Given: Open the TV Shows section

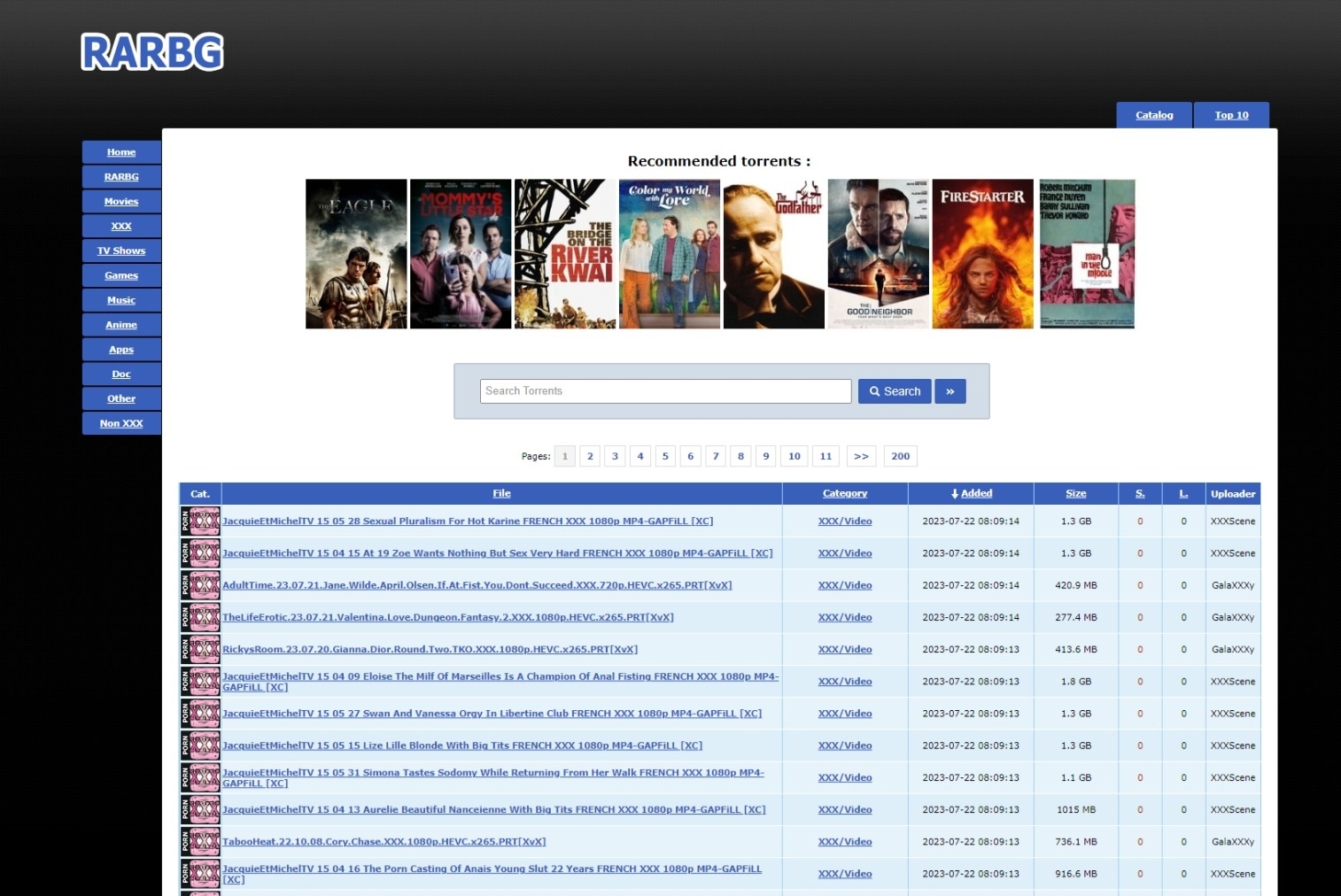Looking at the screenshot, I should [x=120, y=251].
